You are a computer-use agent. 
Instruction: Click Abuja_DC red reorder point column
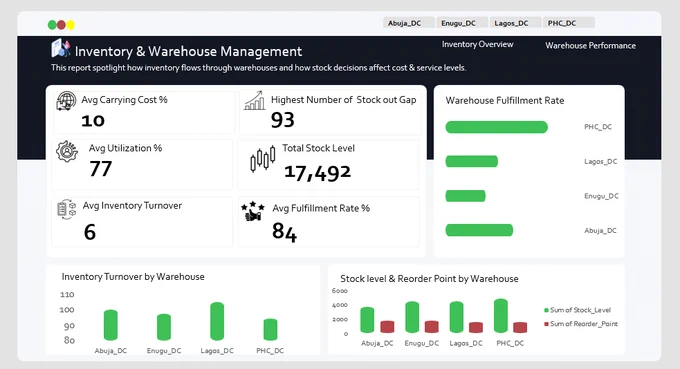coord(387,327)
